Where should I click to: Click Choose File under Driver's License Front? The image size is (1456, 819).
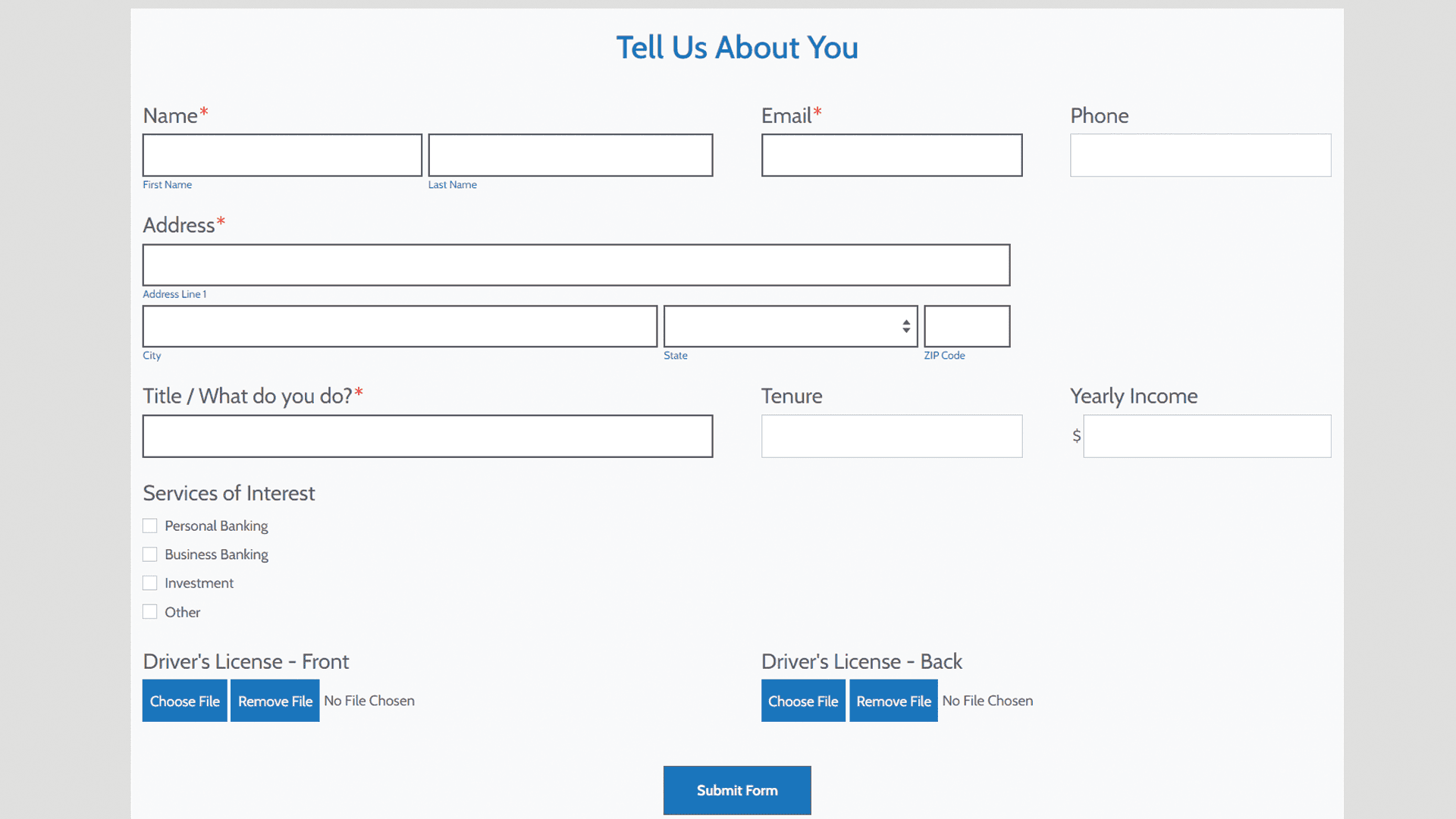point(184,700)
